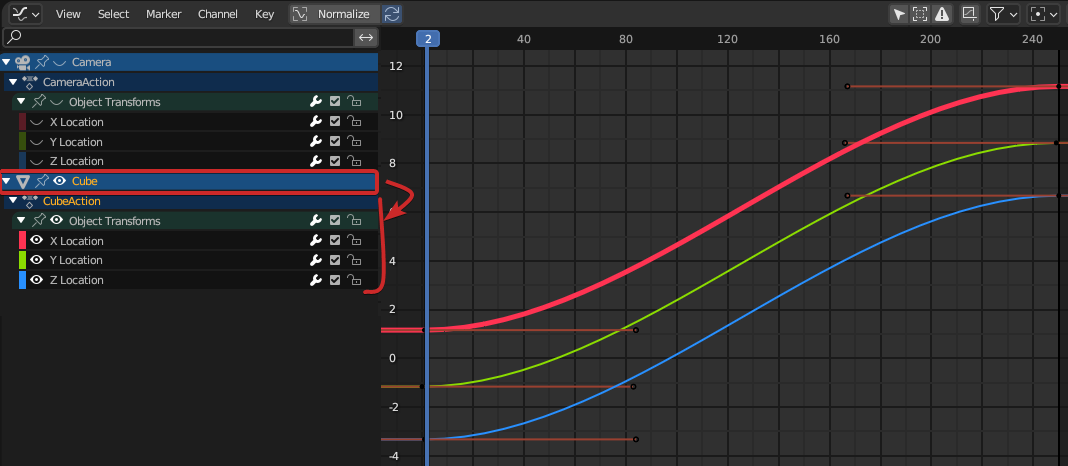The height and width of the screenshot is (466, 1068).
Task: Uncheck Cube's Z Location mute checkbox
Action: [x=334, y=280]
